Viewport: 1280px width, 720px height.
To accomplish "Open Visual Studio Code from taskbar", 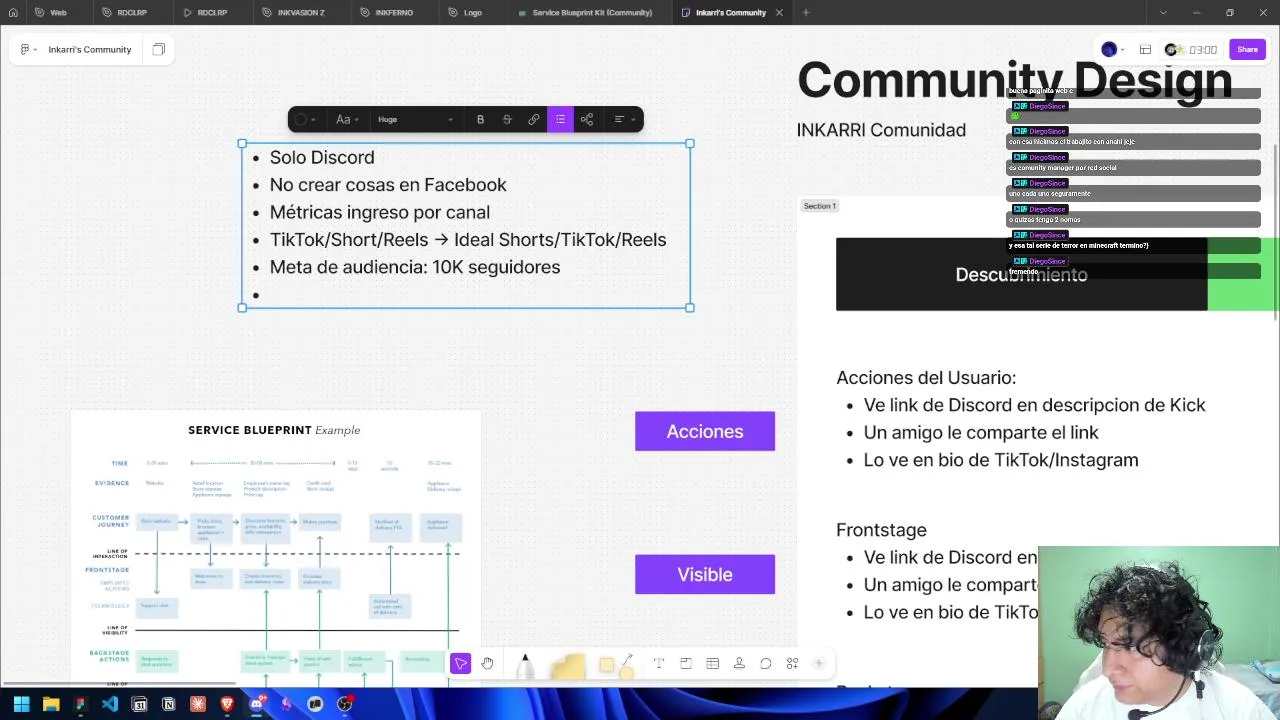I will pos(110,704).
